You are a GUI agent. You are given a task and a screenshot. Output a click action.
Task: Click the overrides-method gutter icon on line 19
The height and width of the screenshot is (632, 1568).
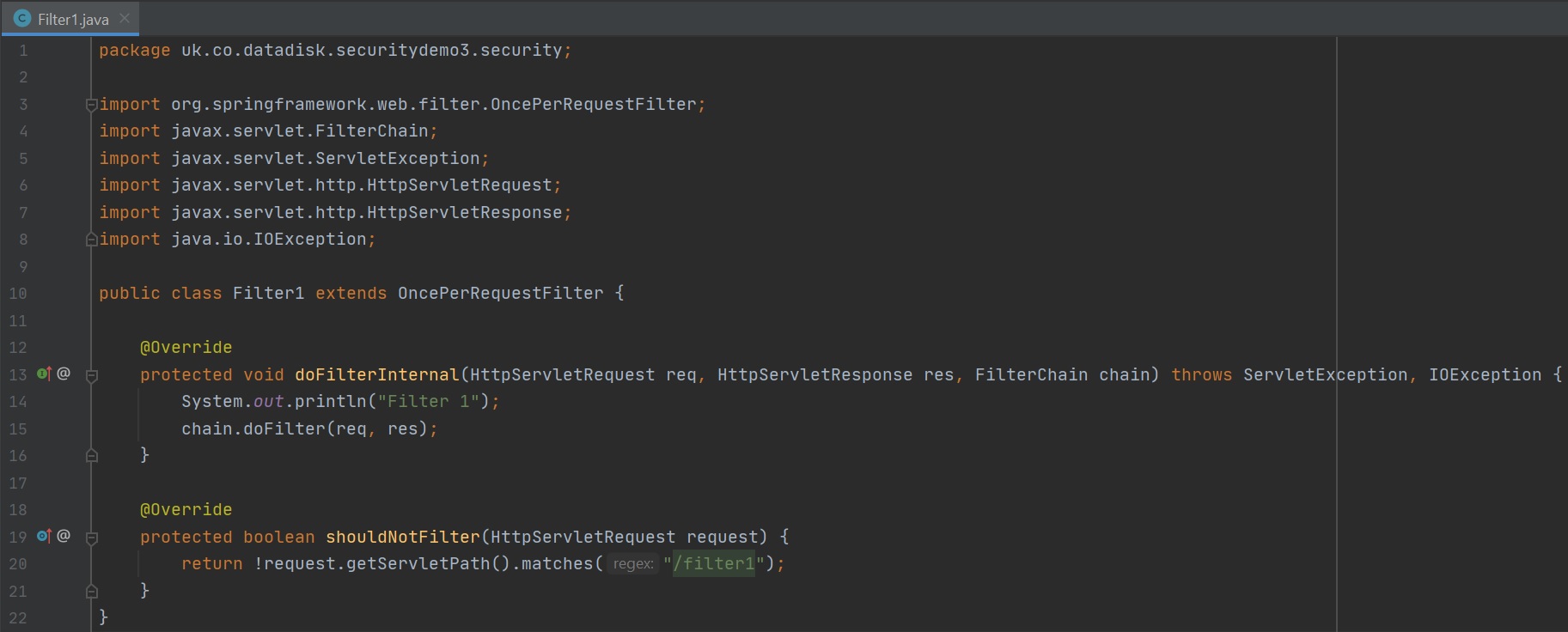(x=44, y=536)
